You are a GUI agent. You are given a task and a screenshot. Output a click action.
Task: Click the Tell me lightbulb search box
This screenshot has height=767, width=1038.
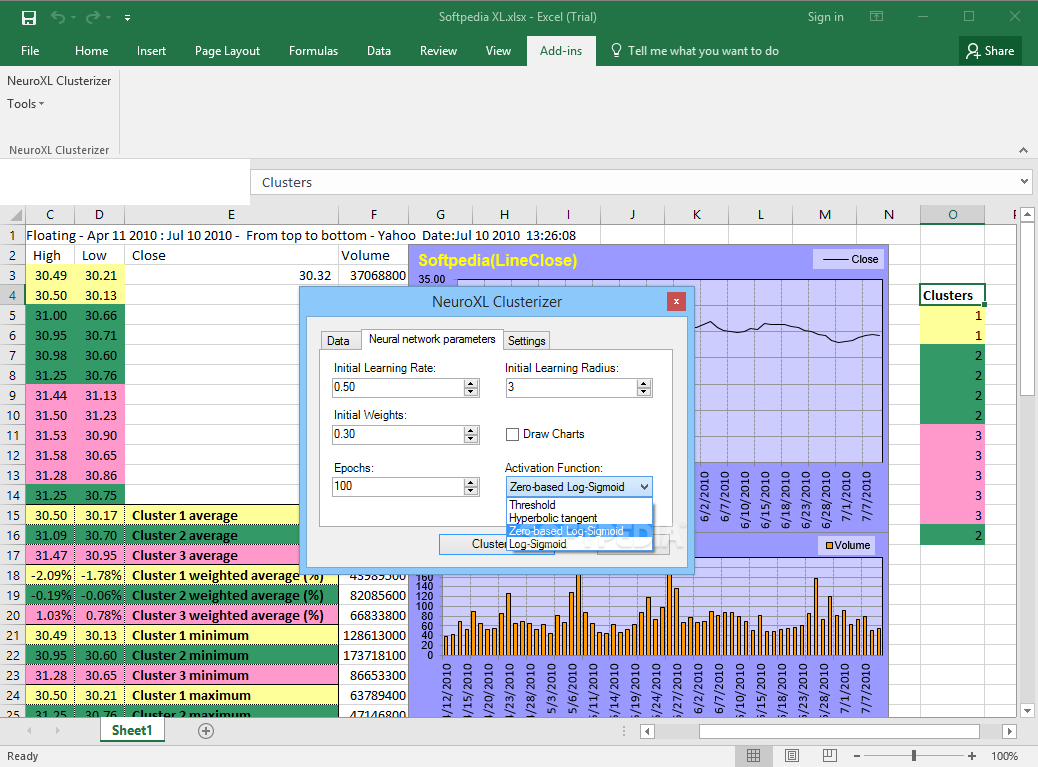click(x=694, y=51)
